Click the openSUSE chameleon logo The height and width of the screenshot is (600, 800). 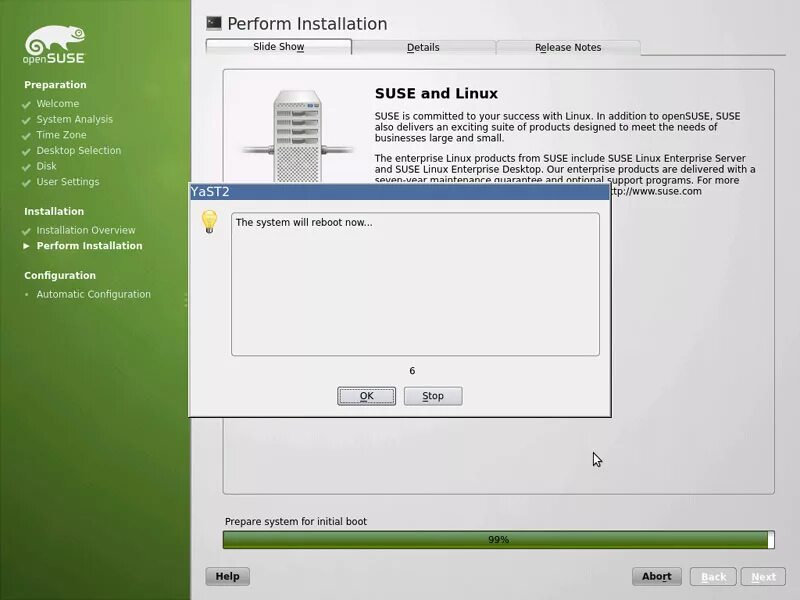(55, 45)
